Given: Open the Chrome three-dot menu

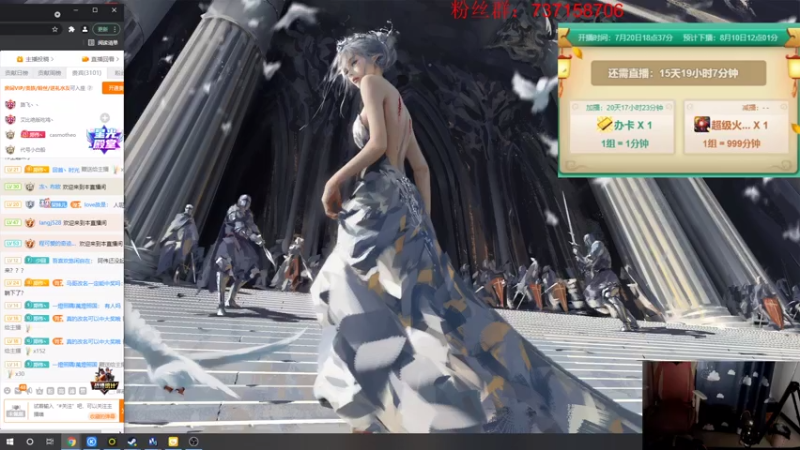Looking at the screenshot, I should (115, 30).
